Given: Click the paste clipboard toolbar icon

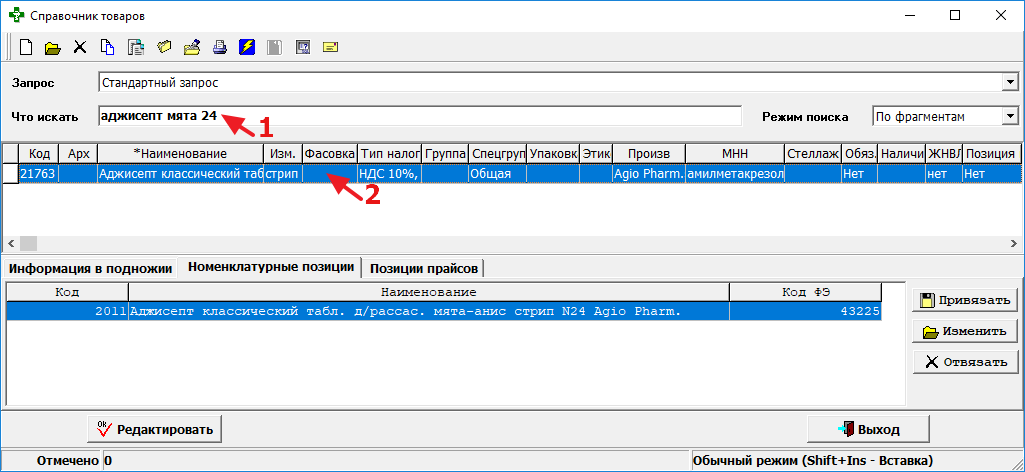Looking at the screenshot, I should click(x=136, y=47).
